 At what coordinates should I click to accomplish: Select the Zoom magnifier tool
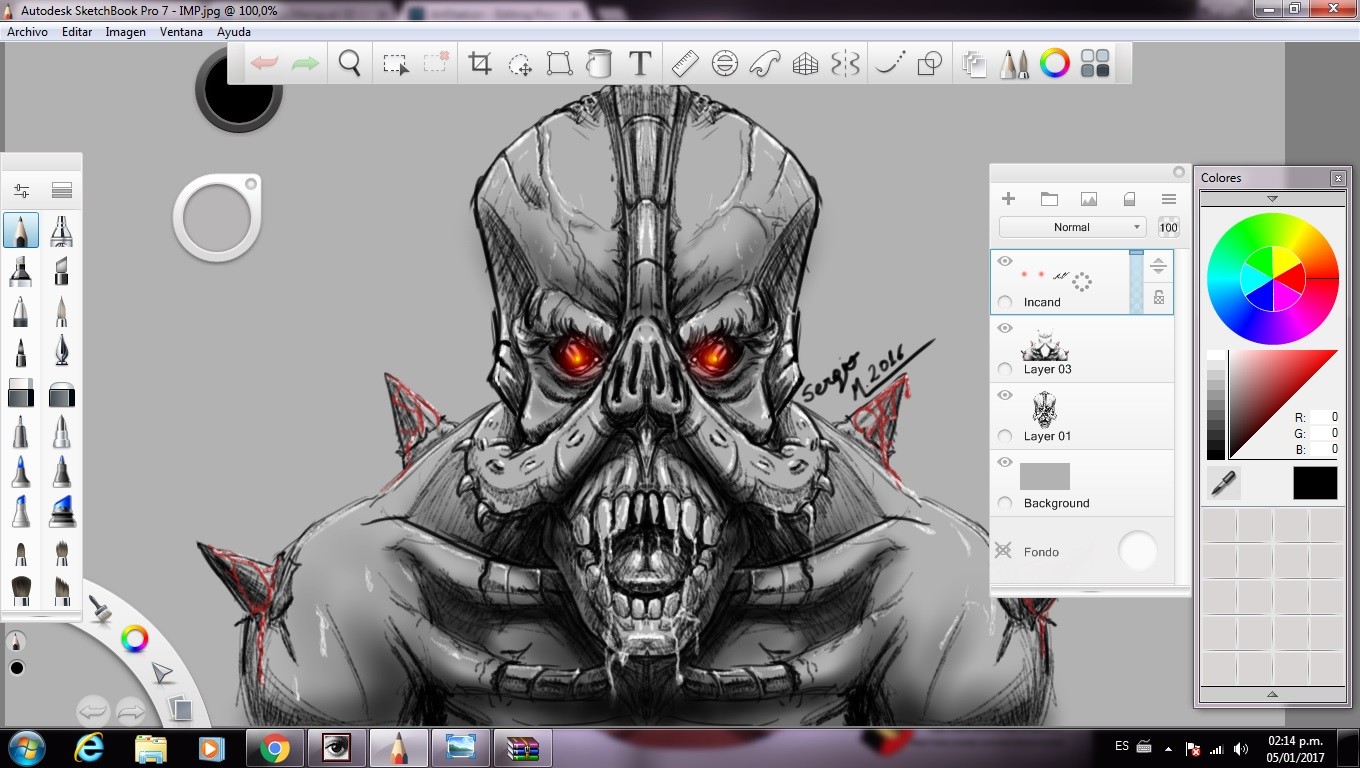tap(349, 64)
